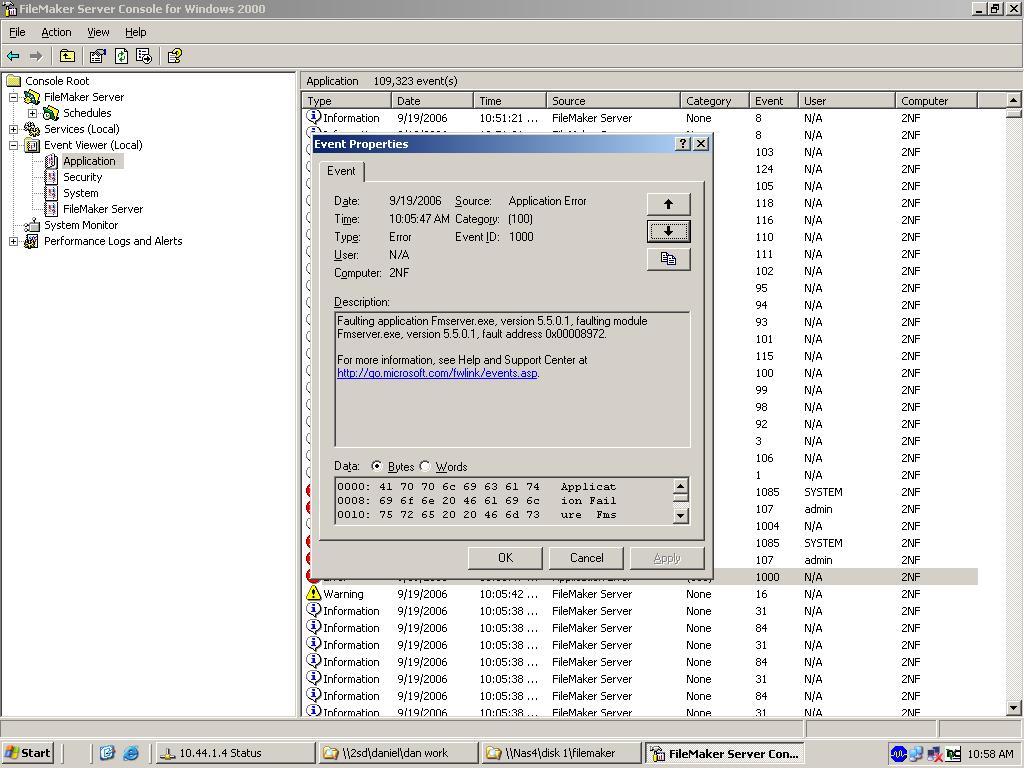Select the Words data format radio button

coord(425,466)
